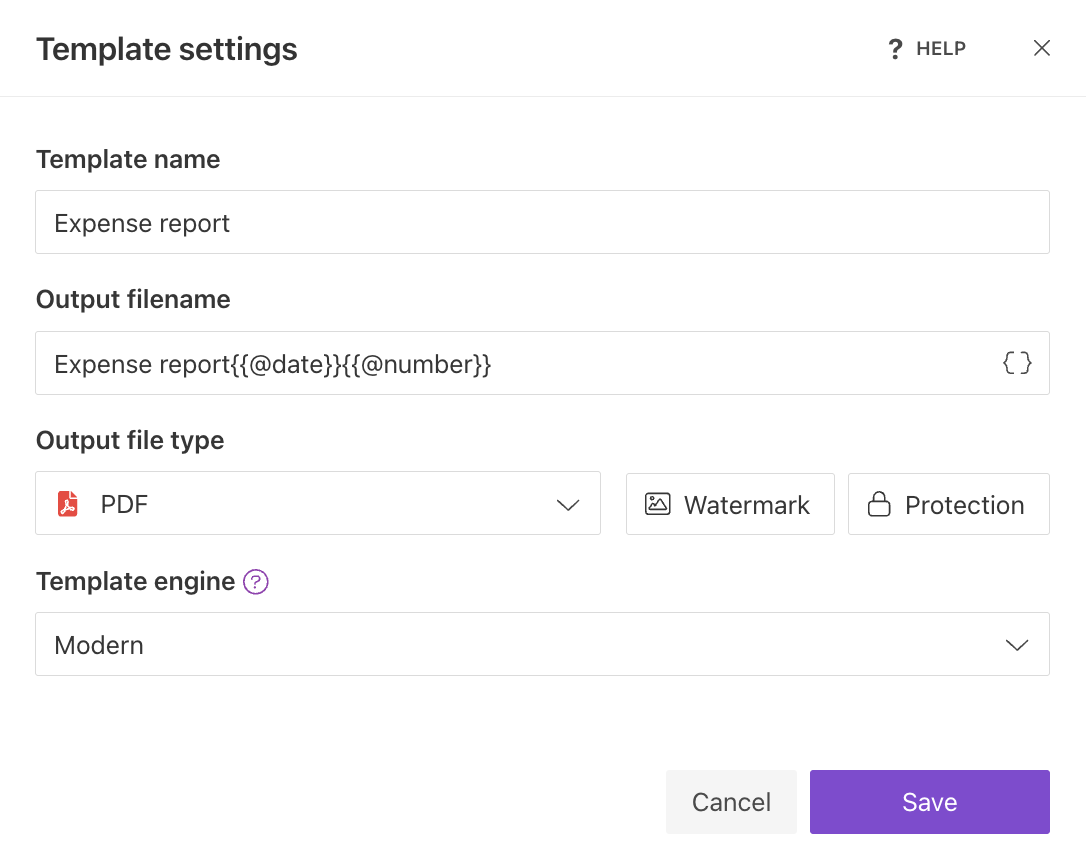Cancel the template settings changes

click(731, 802)
